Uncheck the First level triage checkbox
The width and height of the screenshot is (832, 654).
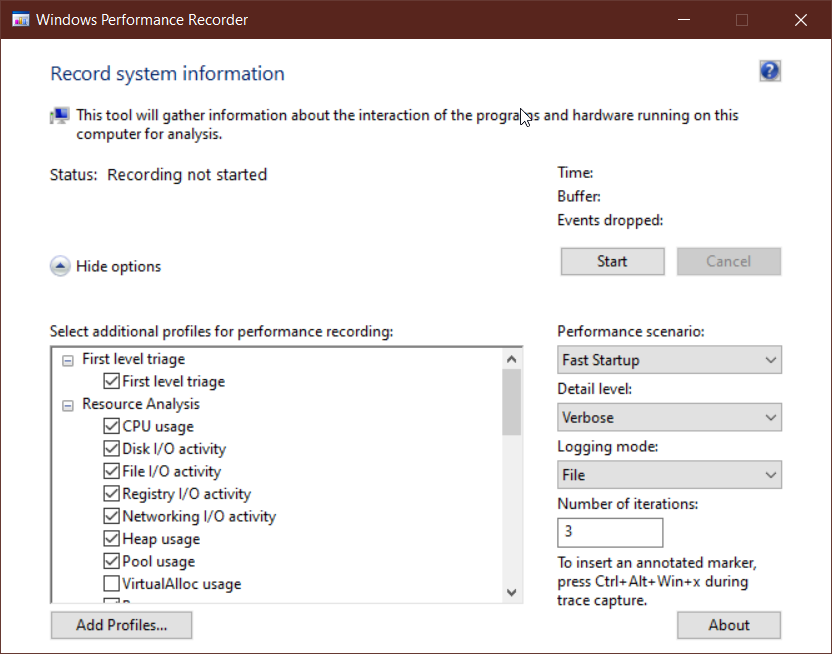tap(111, 381)
